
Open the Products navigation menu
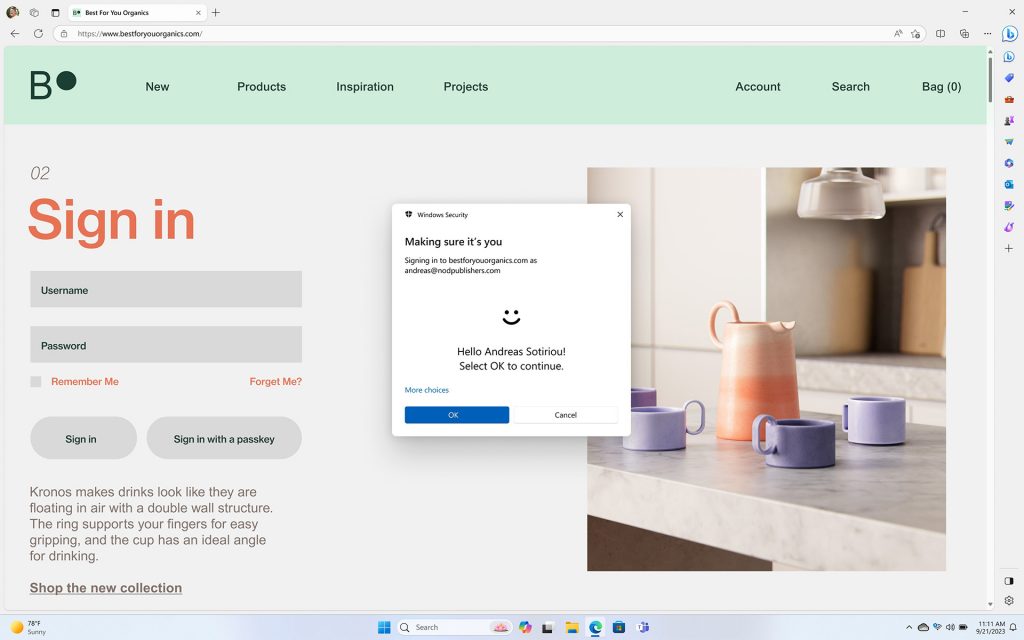click(x=261, y=87)
